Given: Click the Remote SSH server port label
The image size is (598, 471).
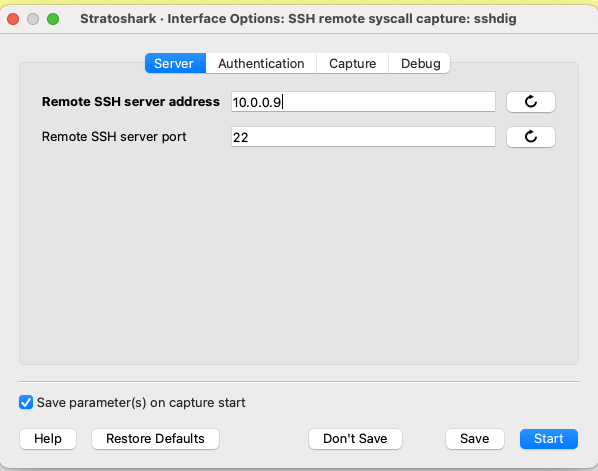Looking at the screenshot, I should (114, 137).
